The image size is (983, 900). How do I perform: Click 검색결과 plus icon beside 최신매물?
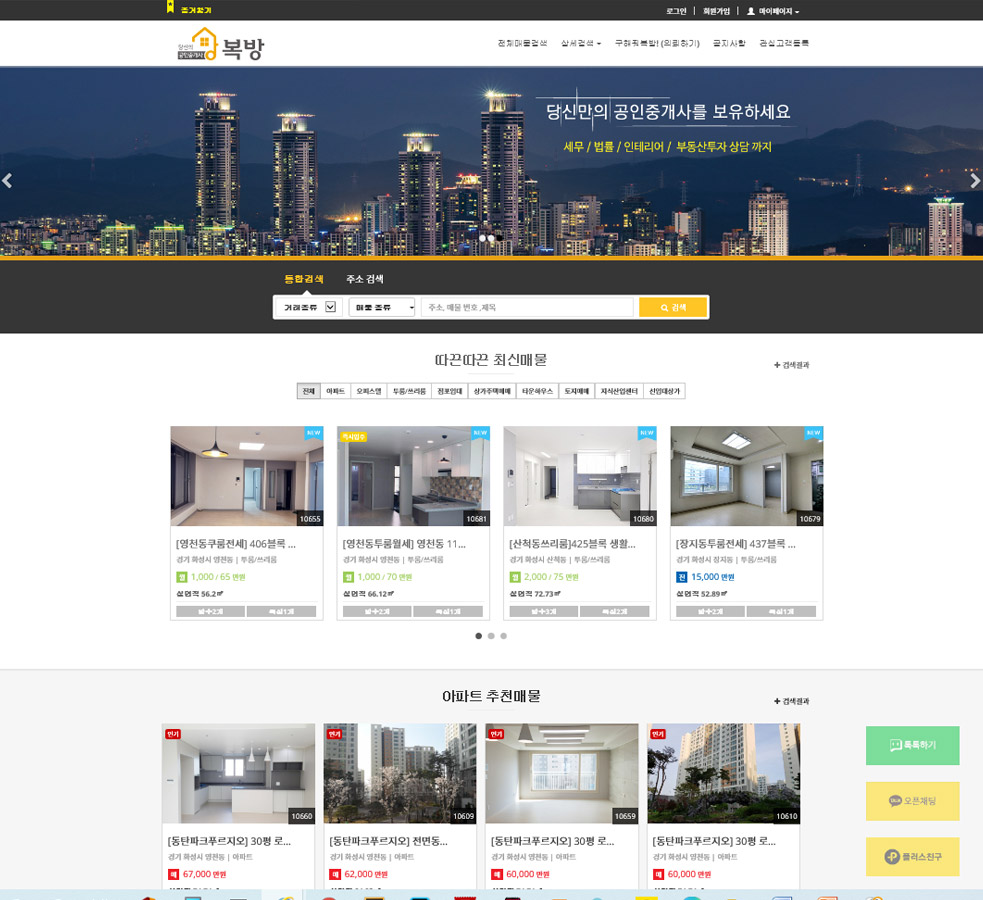777,365
